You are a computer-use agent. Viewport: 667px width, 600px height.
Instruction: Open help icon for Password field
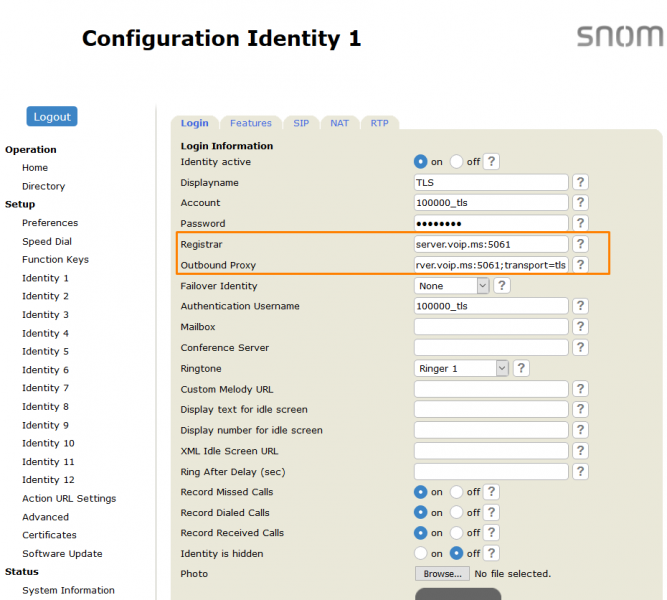(580, 223)
